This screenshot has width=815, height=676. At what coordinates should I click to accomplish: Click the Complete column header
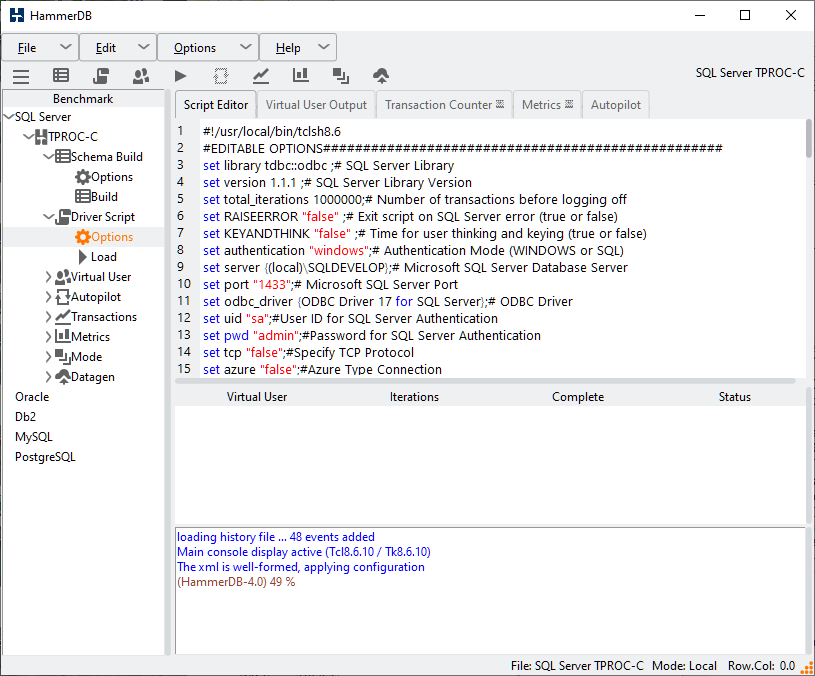coord(578,397)
